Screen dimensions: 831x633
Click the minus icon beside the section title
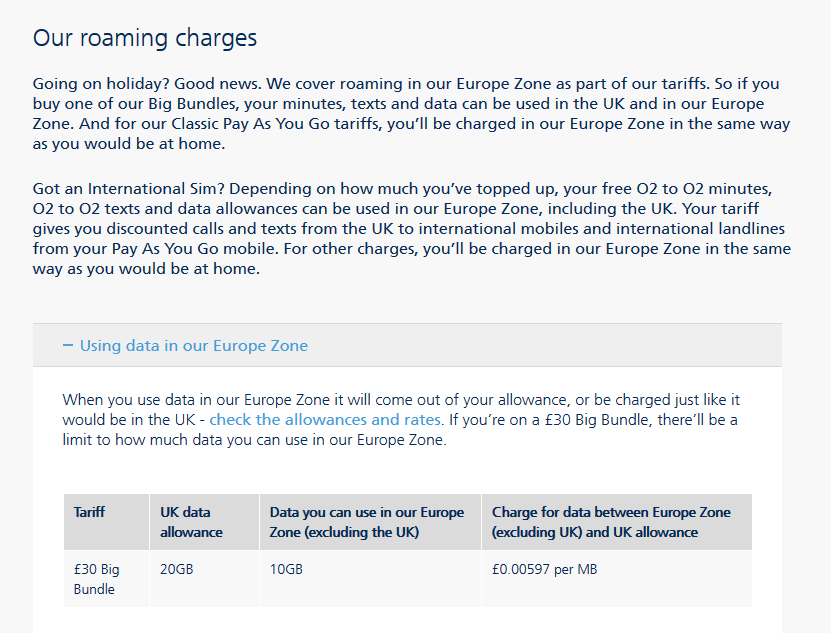pyautogui.click(x=67, y=344)
